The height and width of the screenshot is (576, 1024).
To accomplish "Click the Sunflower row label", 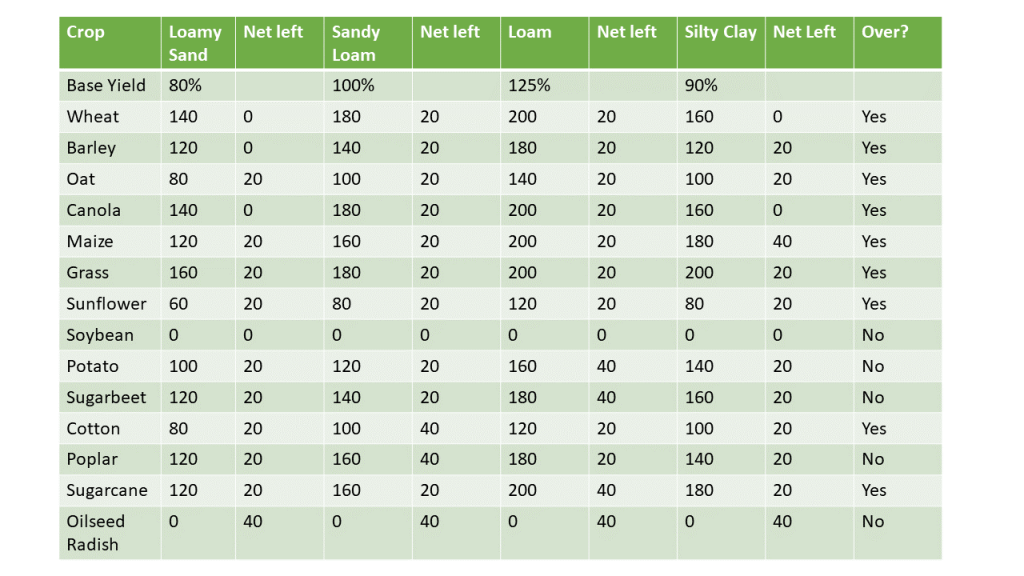I will point(106,303).
